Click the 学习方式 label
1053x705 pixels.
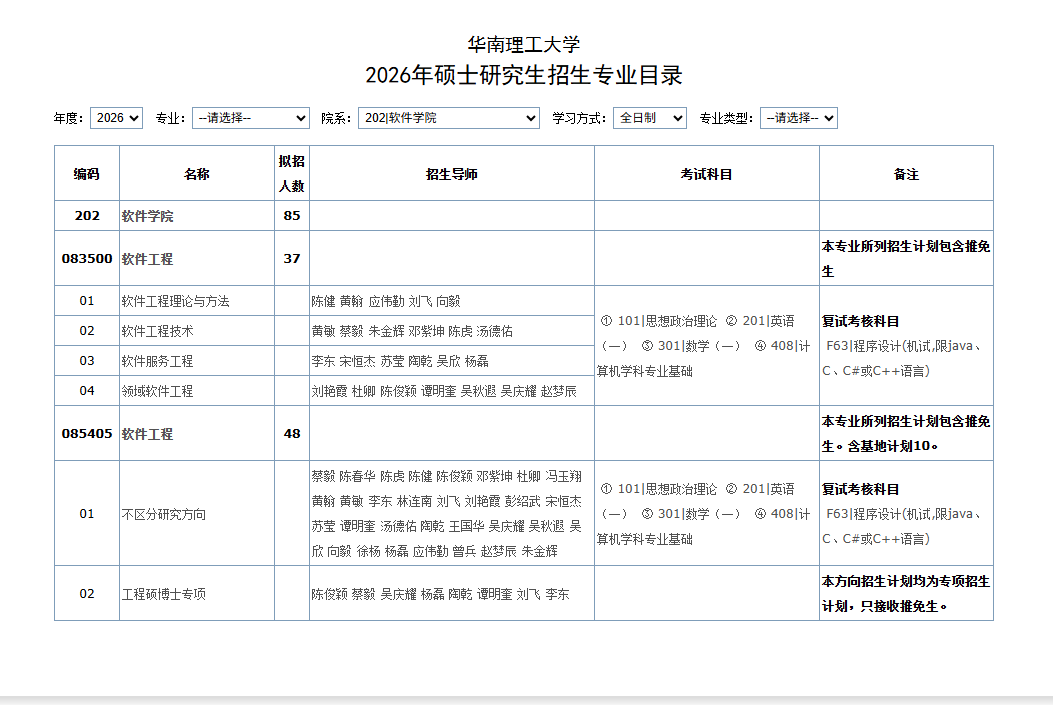pos(579,118)
